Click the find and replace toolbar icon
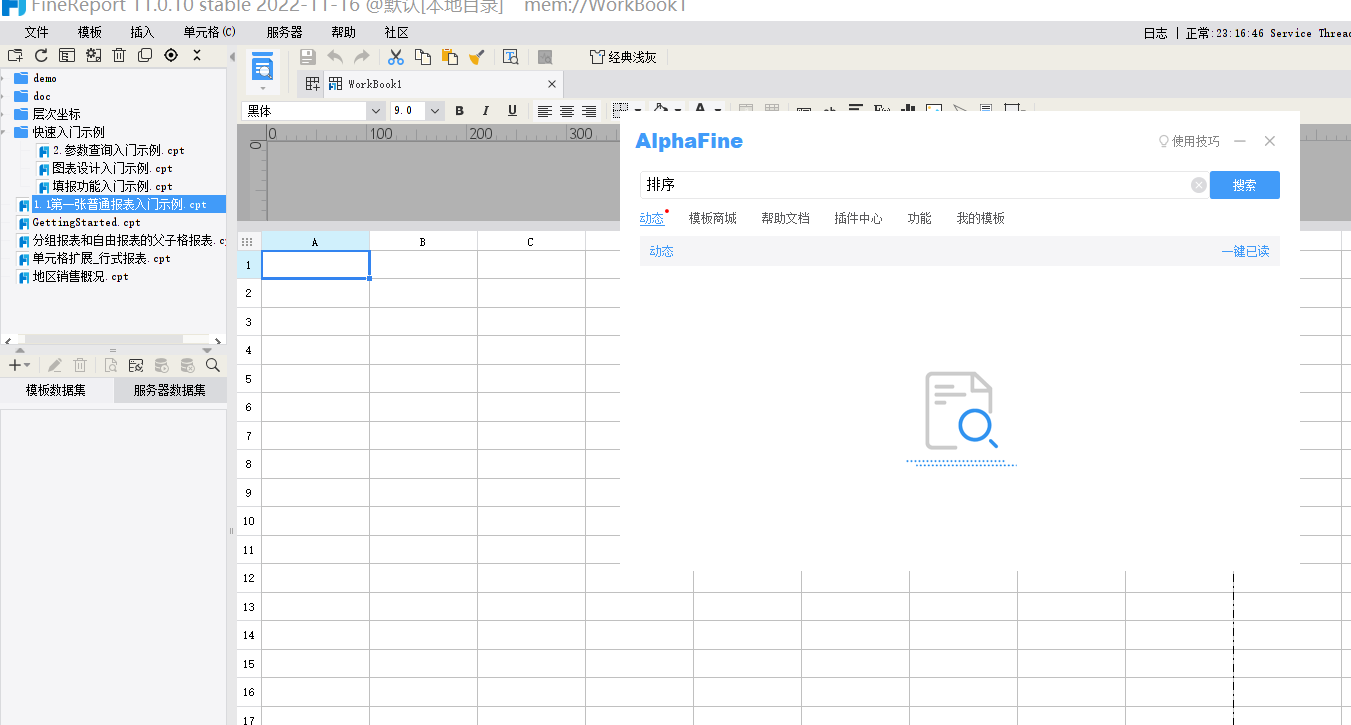 511,58
